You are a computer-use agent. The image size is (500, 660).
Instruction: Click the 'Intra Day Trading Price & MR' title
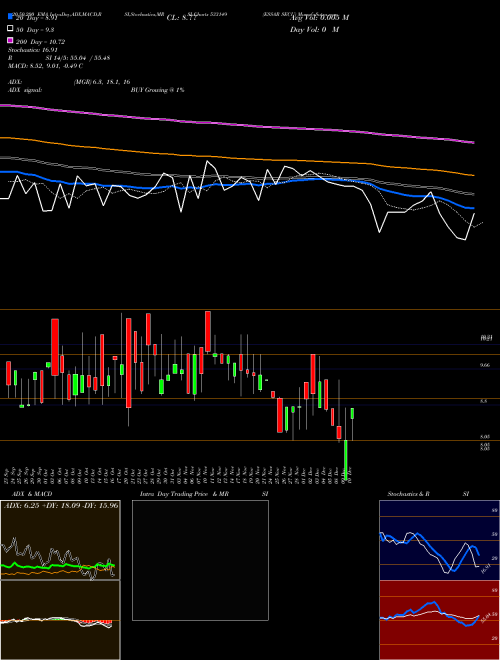tap(184, 494)
